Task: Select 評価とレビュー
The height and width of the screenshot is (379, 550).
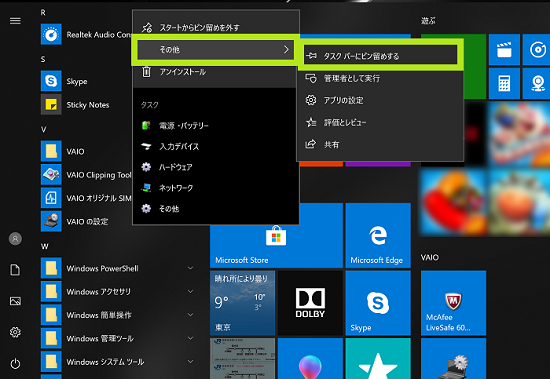Action: pyautogui.click(x=381, y=122)
